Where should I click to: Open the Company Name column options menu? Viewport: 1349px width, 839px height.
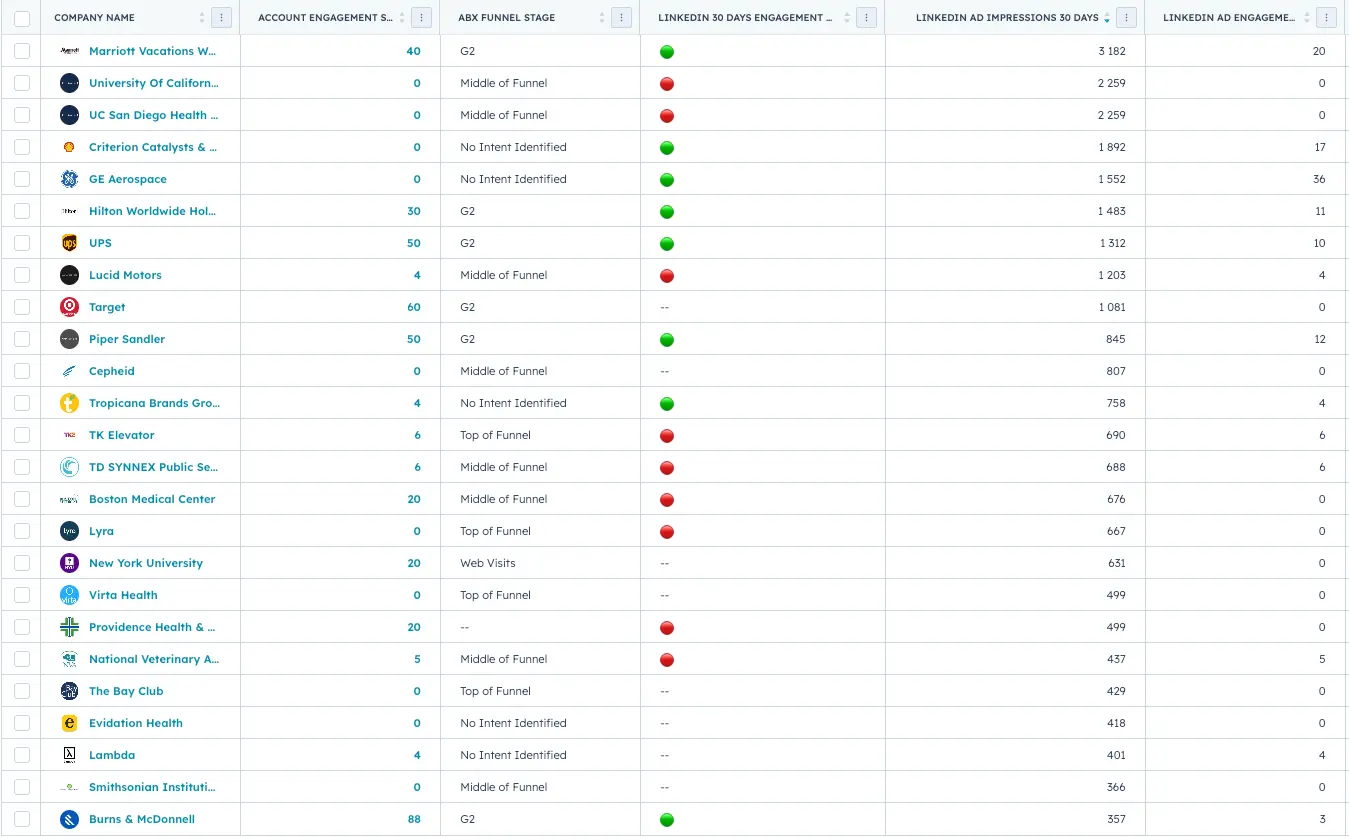[222, 18]
